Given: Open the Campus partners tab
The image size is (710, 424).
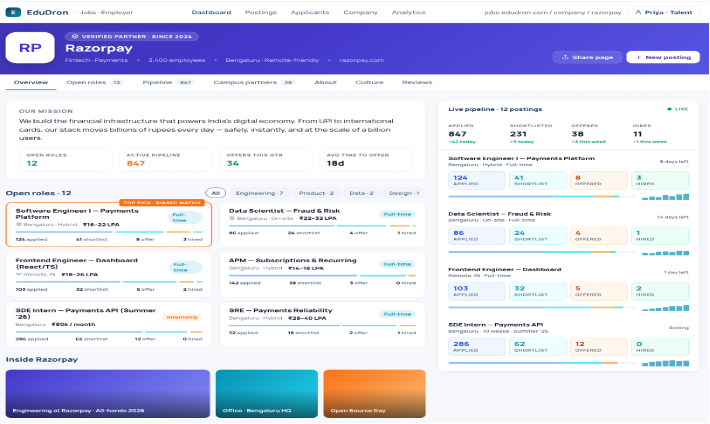Looking at the screenshot, I should [254, 82].
